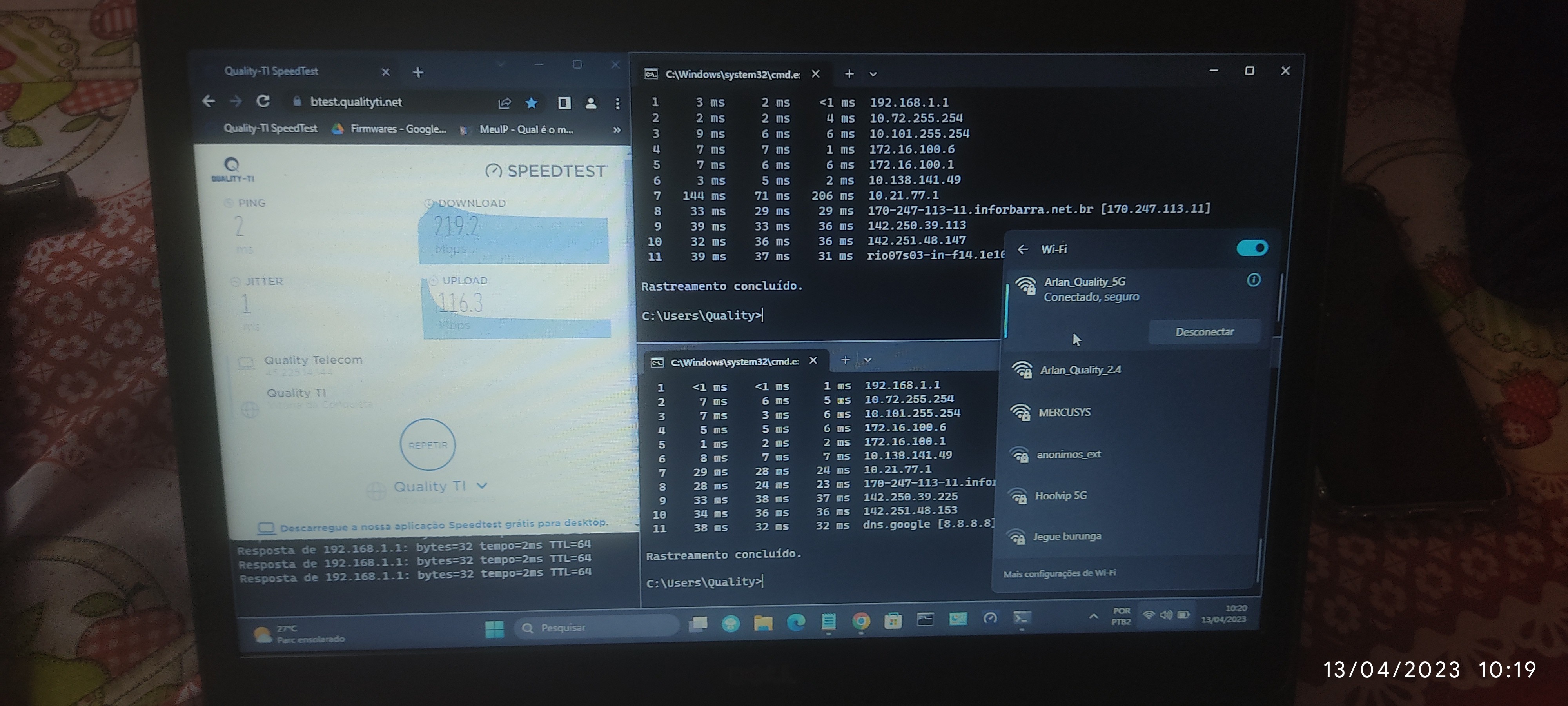Open Firmwares - Google bookmark
The width and height of the screenshot is (1568, 706).
(390, 129)
